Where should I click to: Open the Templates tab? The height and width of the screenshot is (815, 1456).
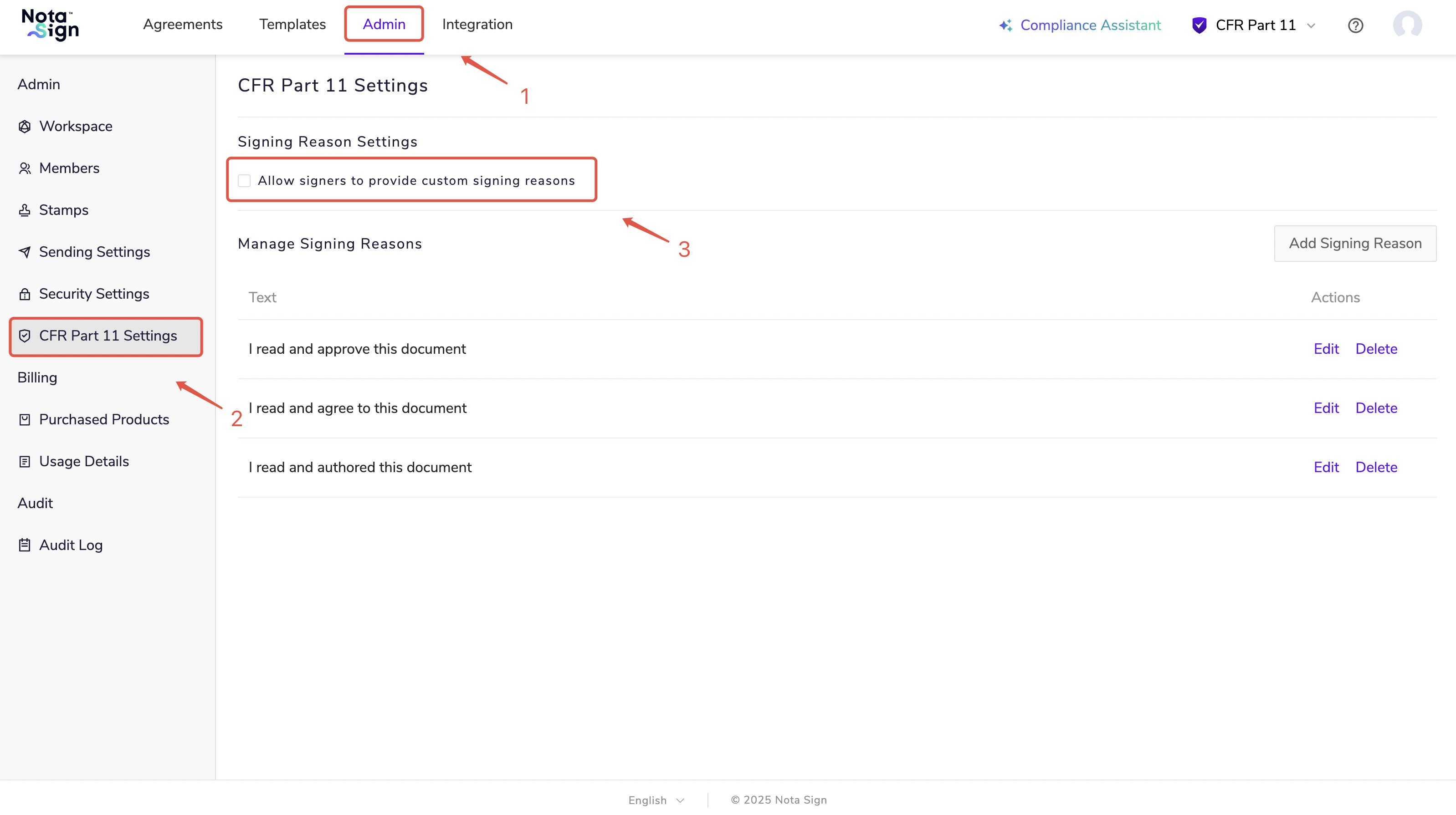[x=292, y=24]
